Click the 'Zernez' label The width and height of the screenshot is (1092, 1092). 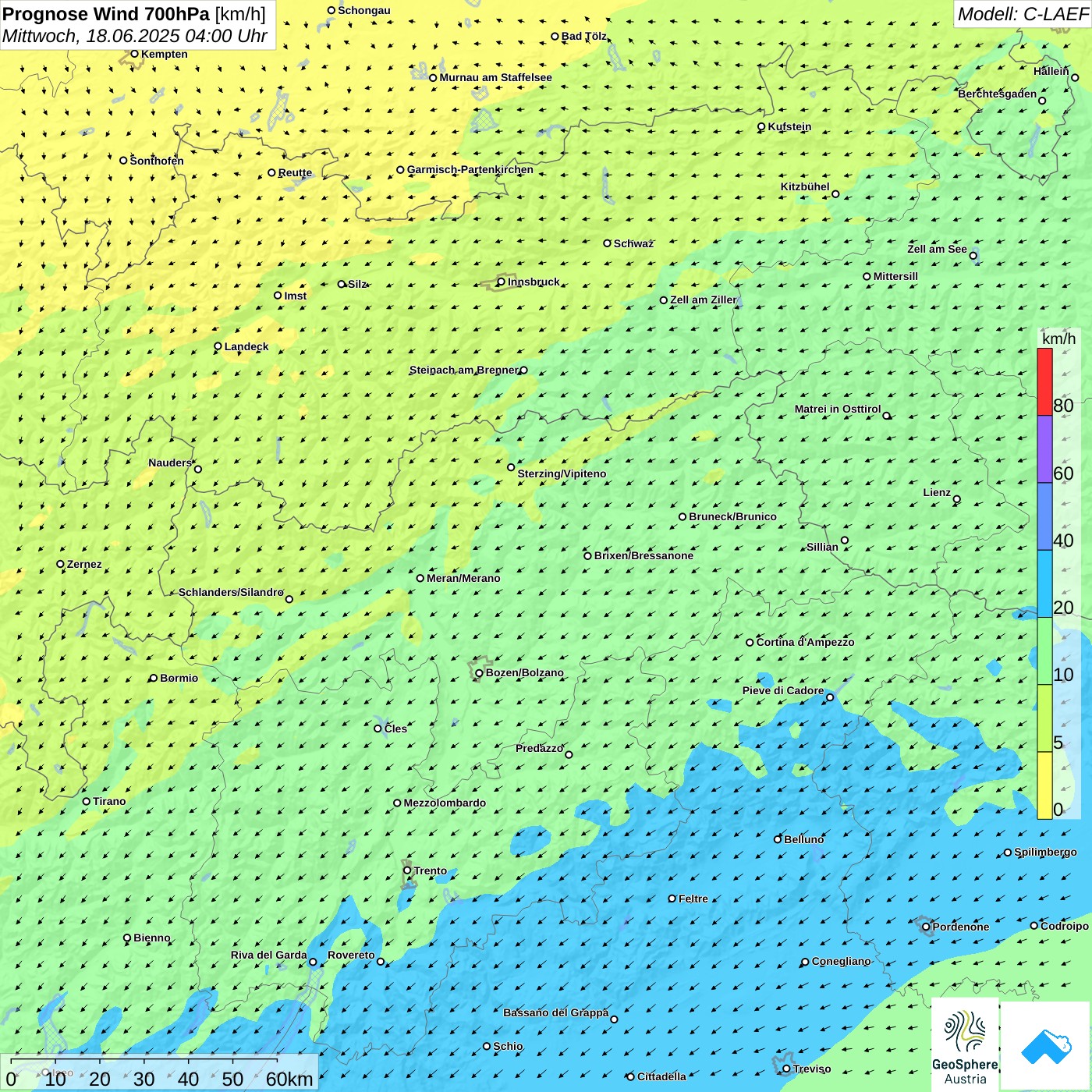(84, 564)
